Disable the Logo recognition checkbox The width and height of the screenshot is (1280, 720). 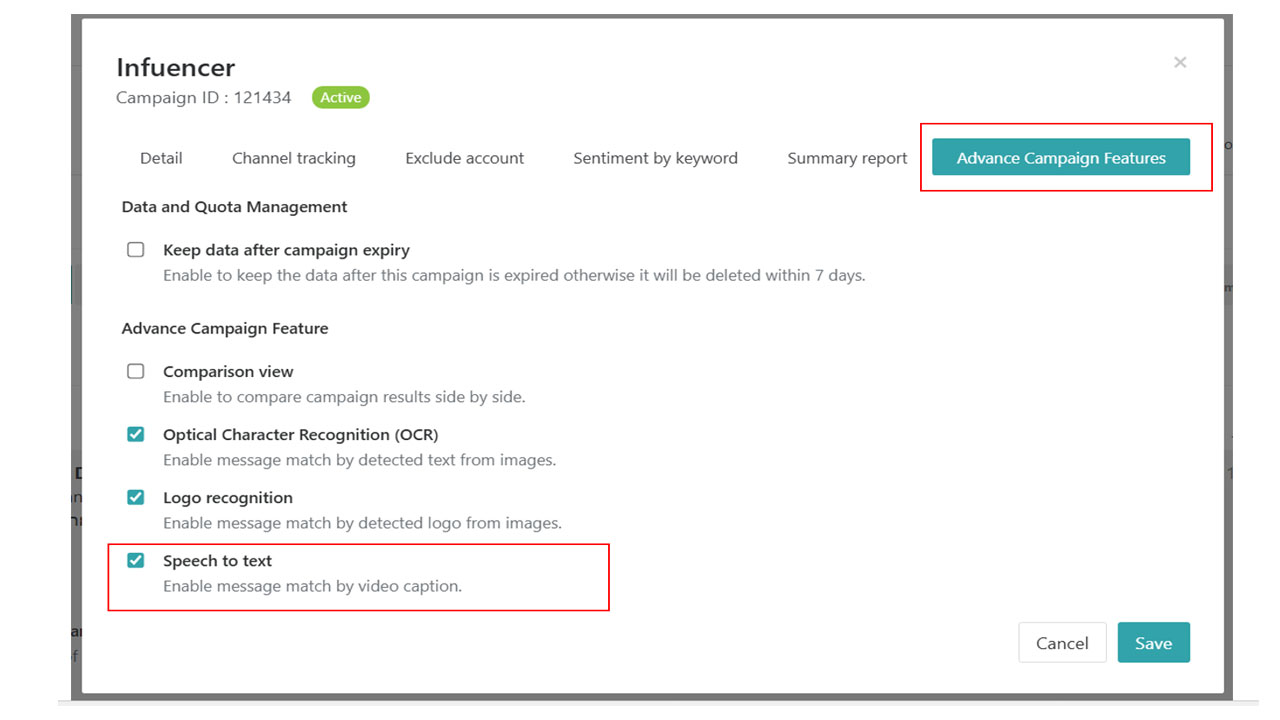(136, 497)
